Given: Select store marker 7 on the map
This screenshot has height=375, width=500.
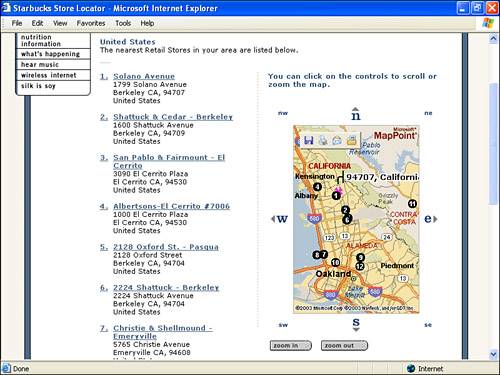Looking at the screenshot, I should [x=324, y=255].
